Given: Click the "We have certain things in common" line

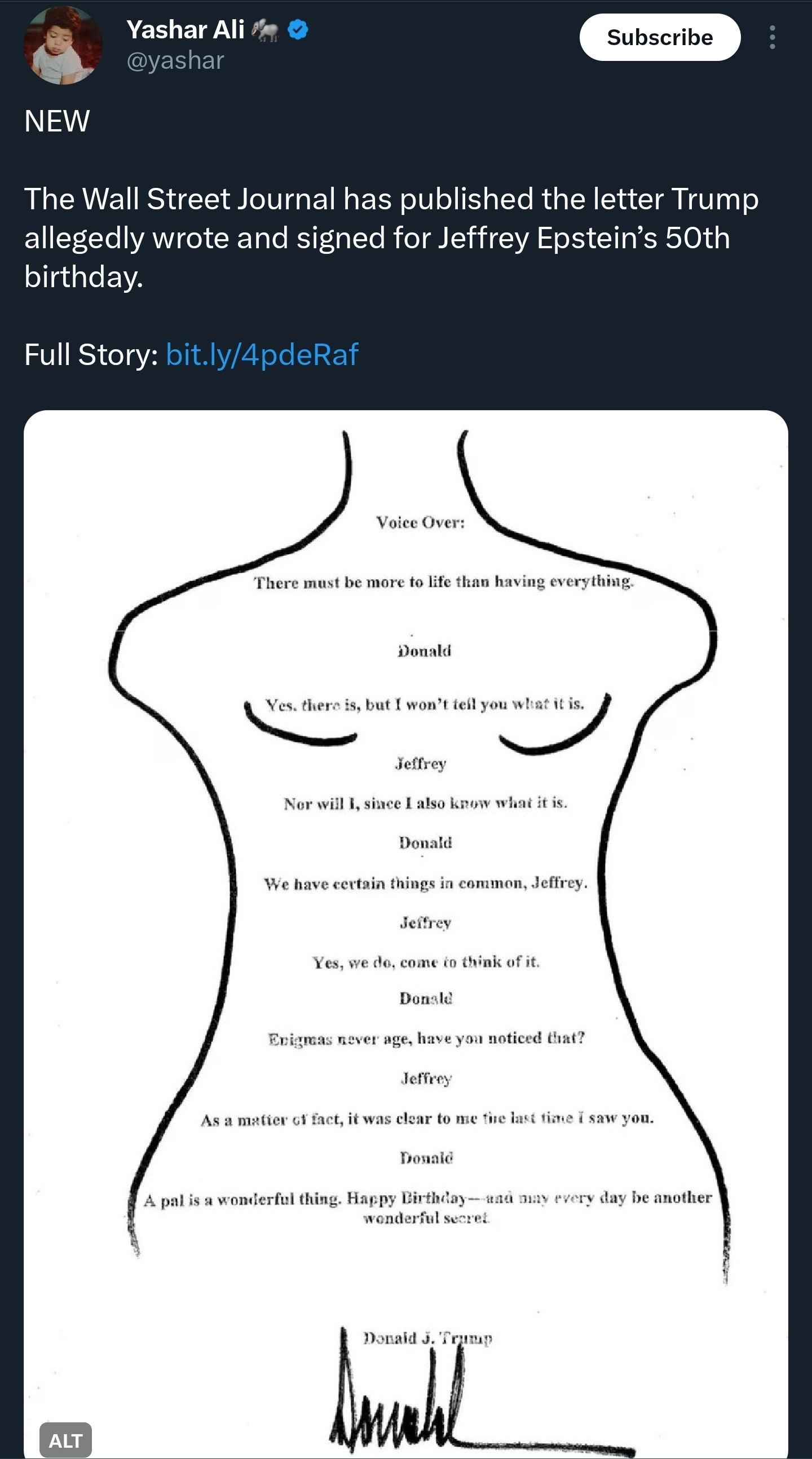Looking at the screenshot, I should 426,884.
